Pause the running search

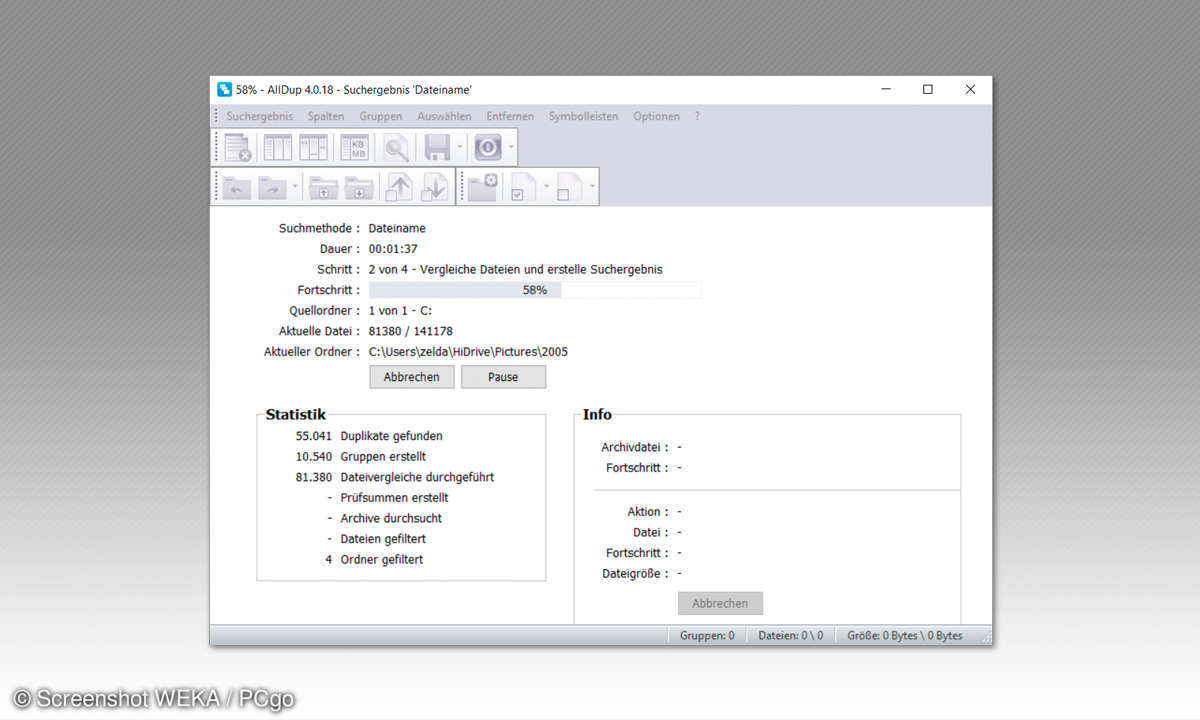(503, 377)
